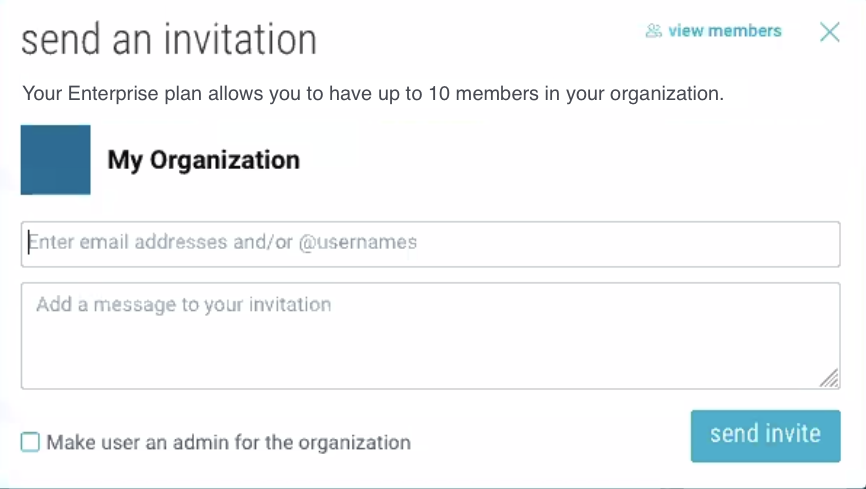866x489 pixels.
Task: Select the My Organization name
Action: [204, 160]
